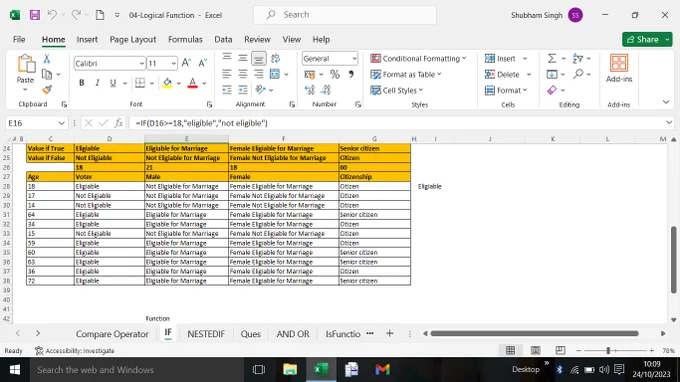
Task: Toggle align left
Action: pyautogui.click(x=227, y=74)
